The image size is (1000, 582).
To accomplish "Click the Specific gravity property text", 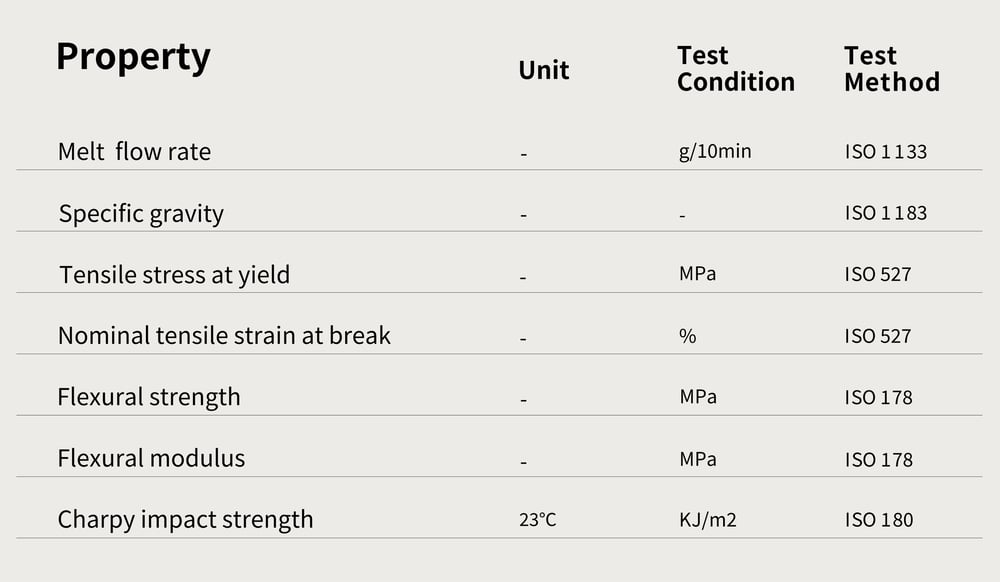I will pos(141,214).
